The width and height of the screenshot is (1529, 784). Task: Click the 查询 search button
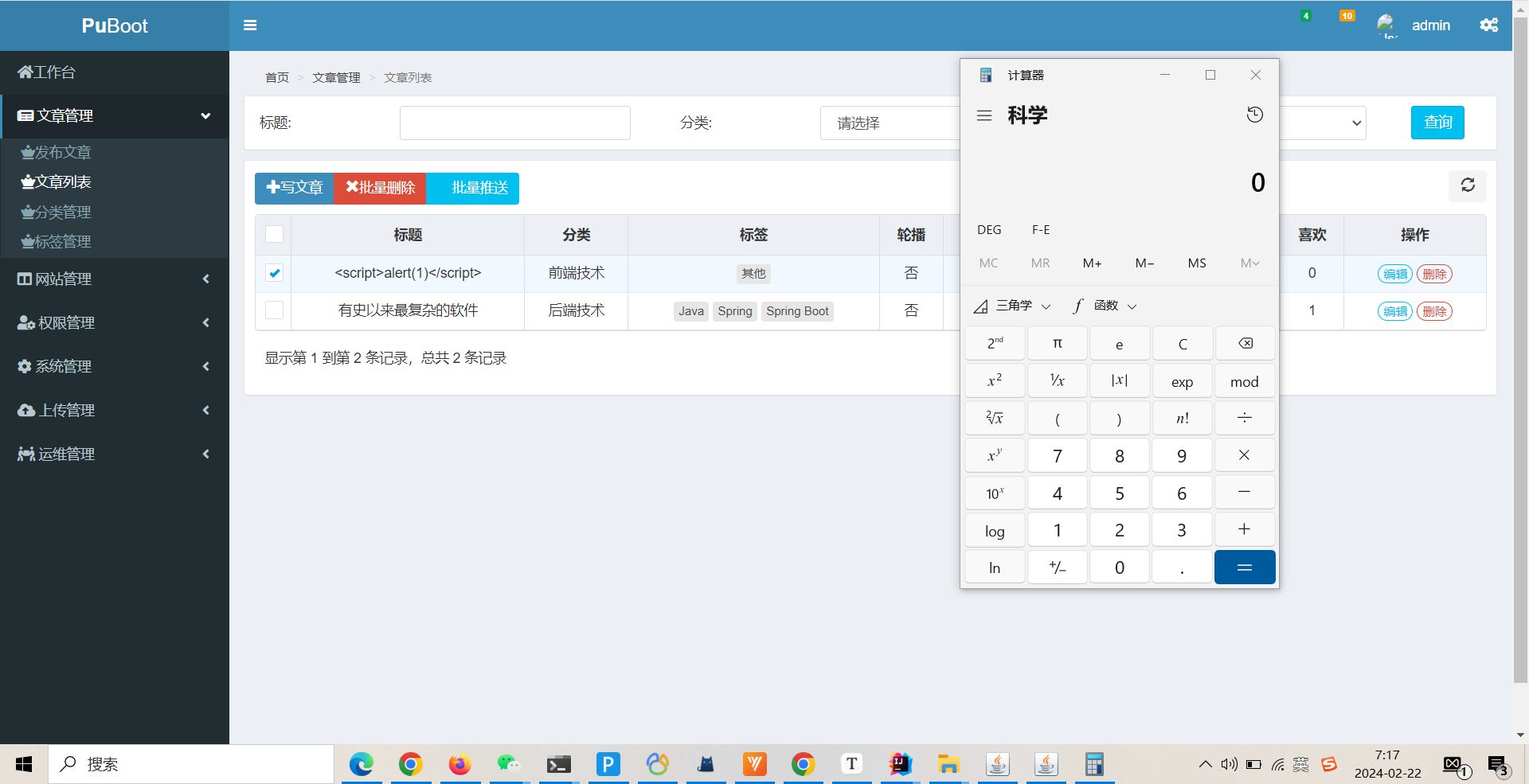click(x=1437, y=123)
